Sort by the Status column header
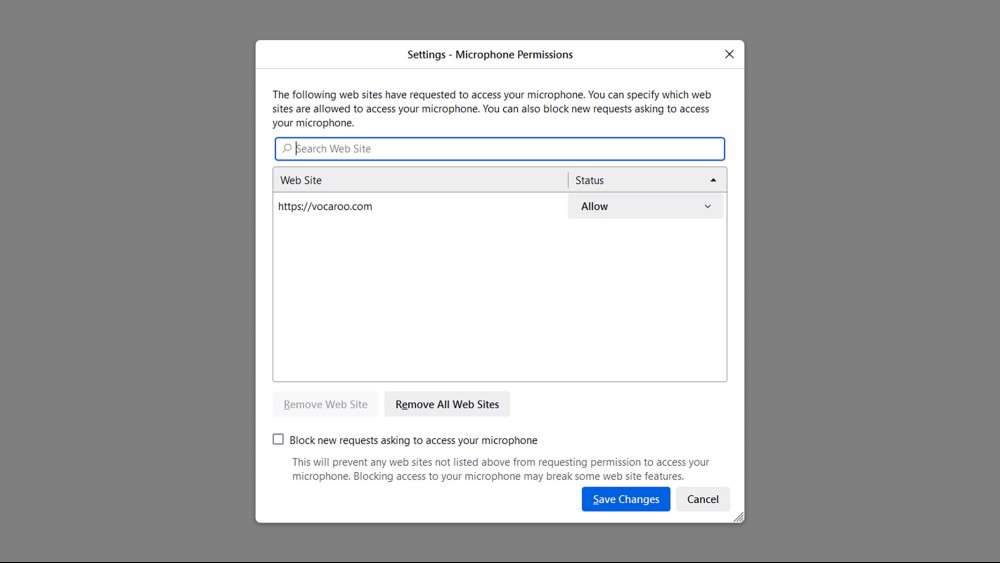This screenshot has height=563, width=1000. (647, 180)
